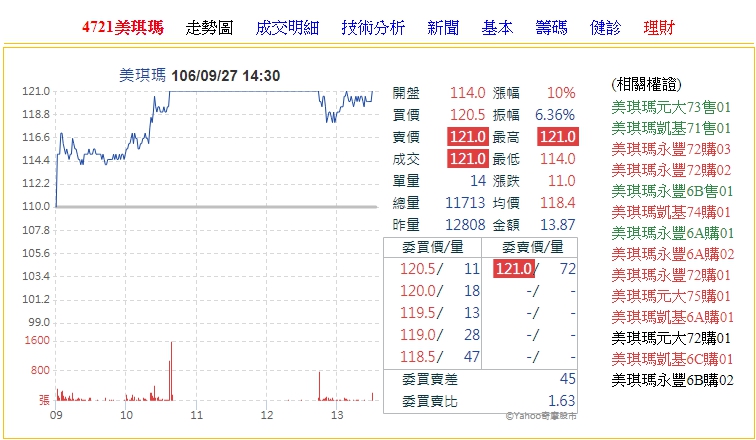Screen dimensions: 756x440
Task: Click the 總量 value 11713
Action: tap(465, 202)
